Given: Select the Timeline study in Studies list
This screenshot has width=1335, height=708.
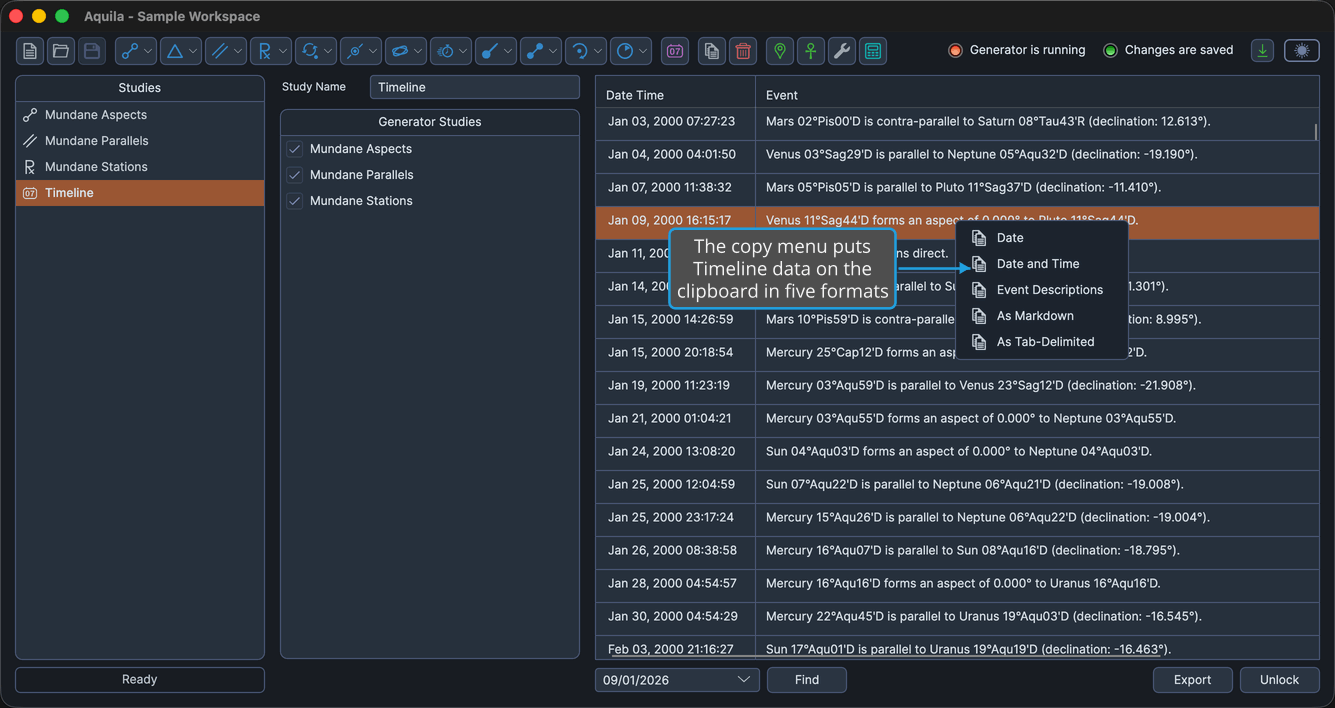Looking at the screenshot, I should [140, 193].
